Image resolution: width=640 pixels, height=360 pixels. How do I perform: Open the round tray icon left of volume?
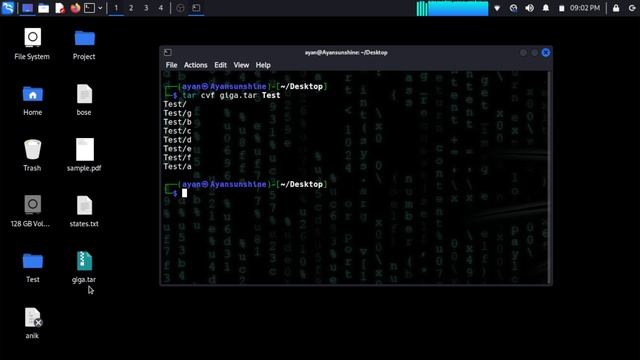pyautogui.click(x=513, y=8)
